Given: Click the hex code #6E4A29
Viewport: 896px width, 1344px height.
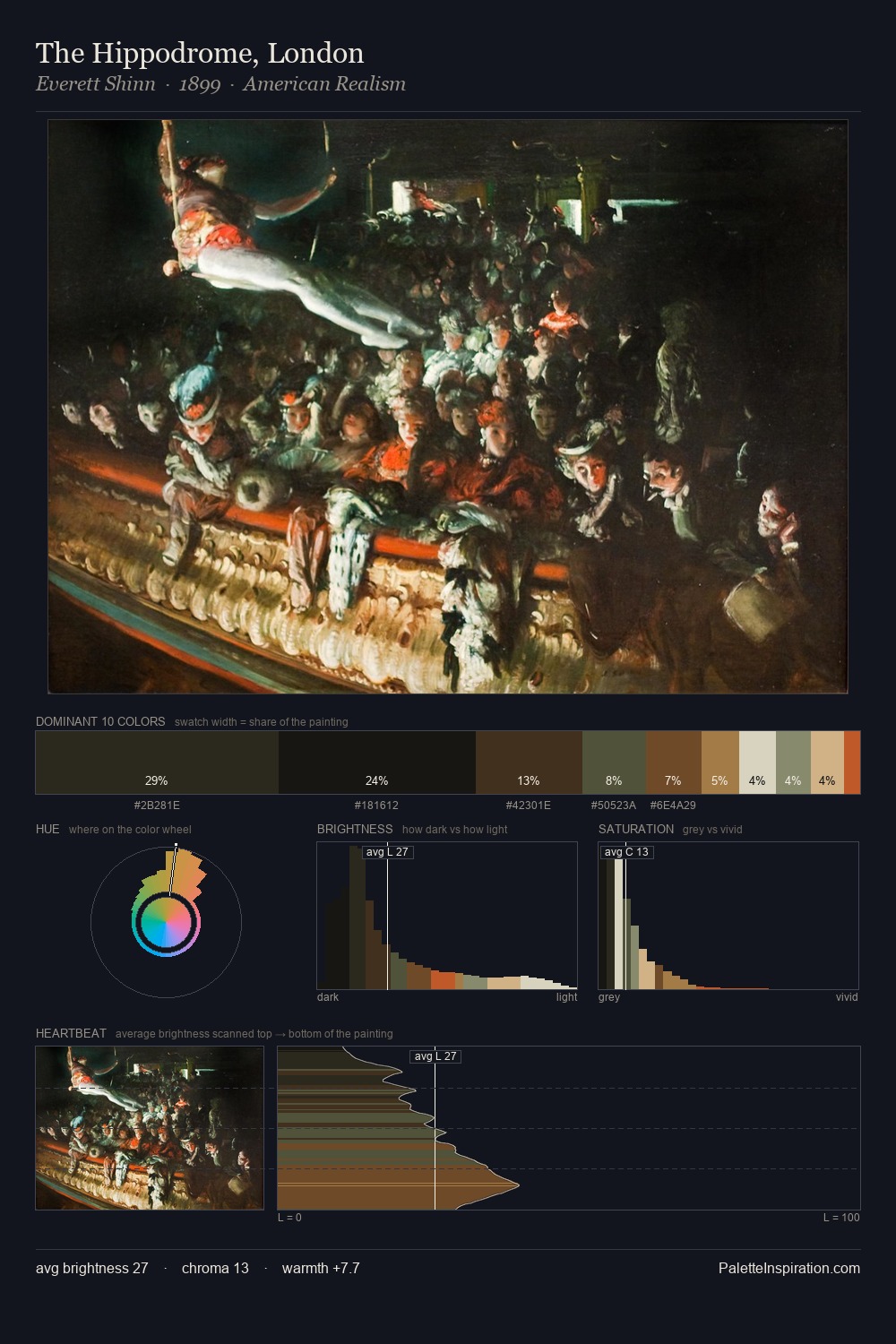Looking at the screenshot, I should click(673, 806).
